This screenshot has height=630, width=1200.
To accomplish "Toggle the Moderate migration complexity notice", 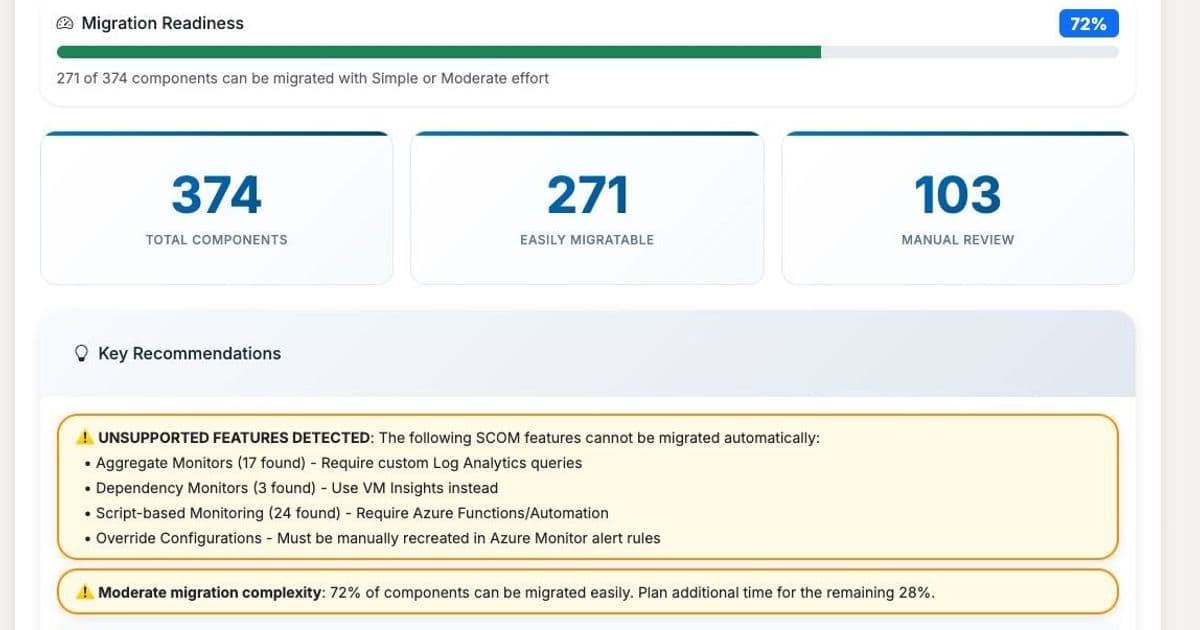I will click(x=588, y=591).
